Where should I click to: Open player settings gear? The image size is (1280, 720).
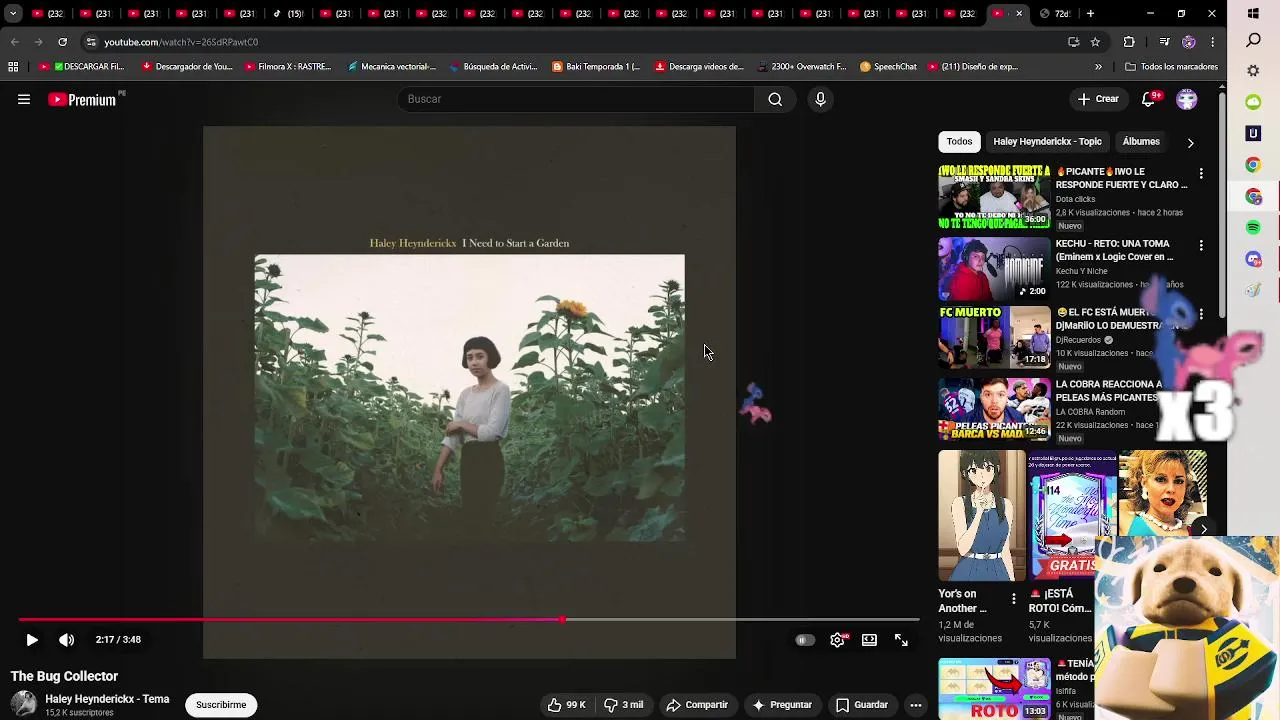(838, 640)
